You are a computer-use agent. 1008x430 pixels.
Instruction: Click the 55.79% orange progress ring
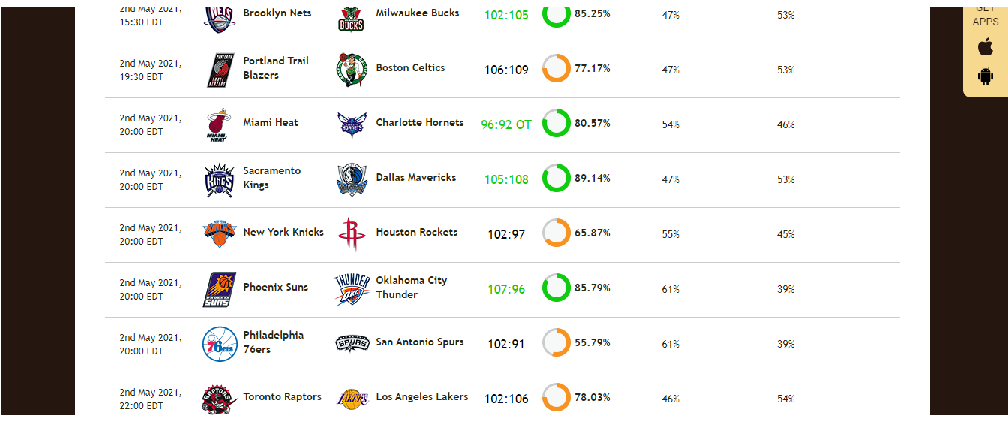point(556,343)
